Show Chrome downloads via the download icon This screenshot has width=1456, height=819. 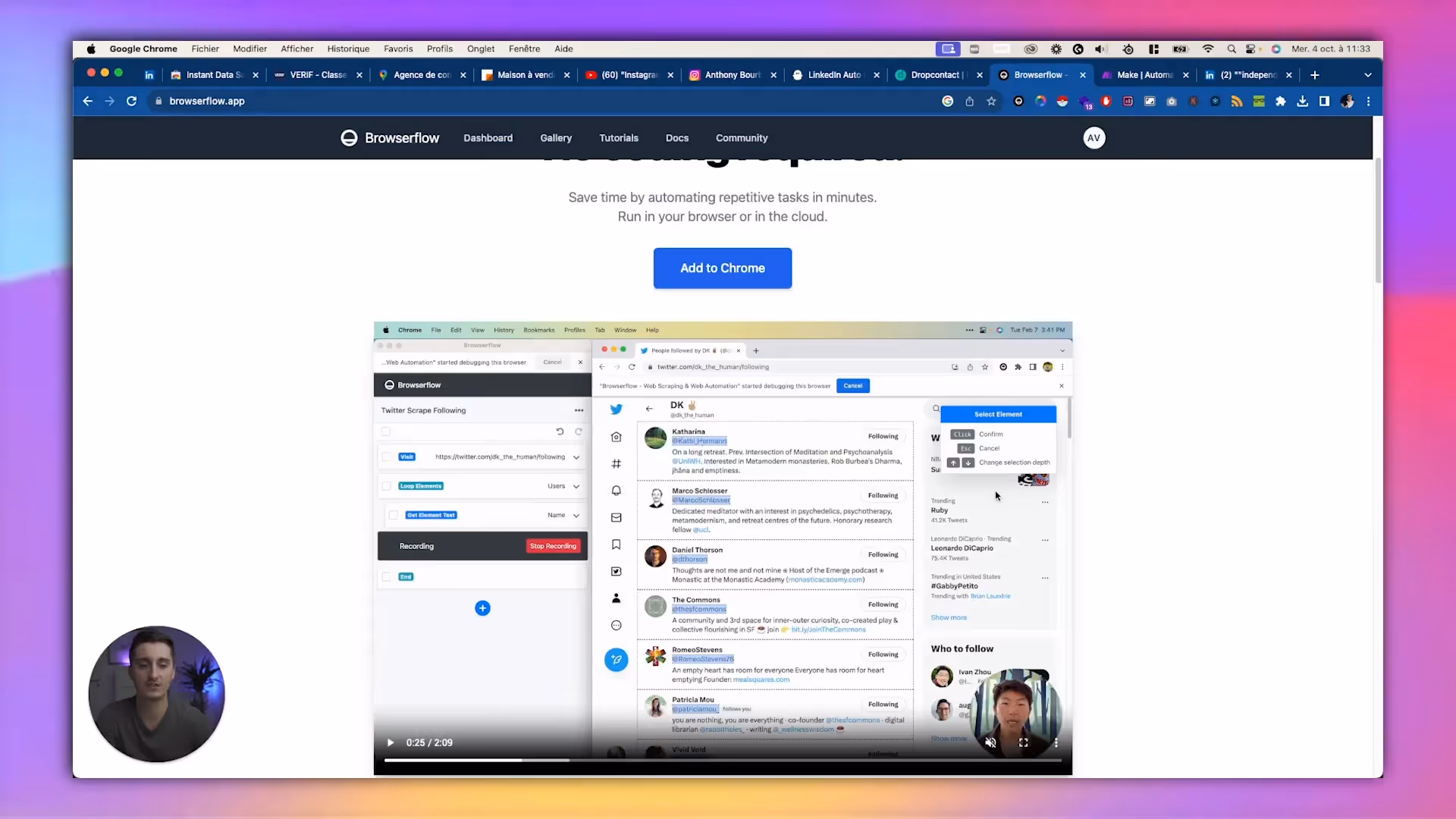1303,101
